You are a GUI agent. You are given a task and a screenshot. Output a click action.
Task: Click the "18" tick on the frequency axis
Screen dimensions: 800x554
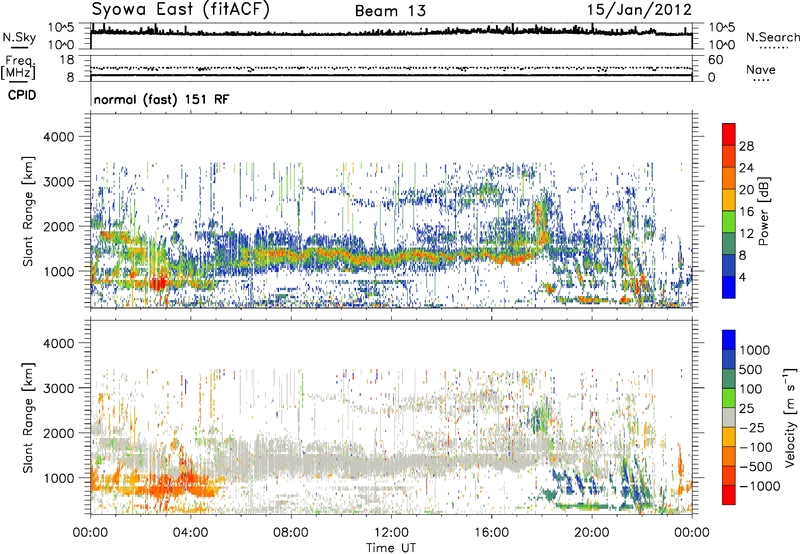[x=67, y=60]
